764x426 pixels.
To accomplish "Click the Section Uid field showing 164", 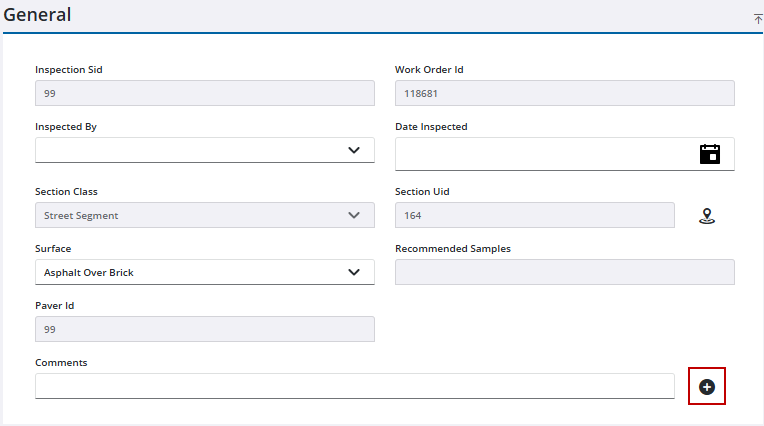I will click(534, 215).
